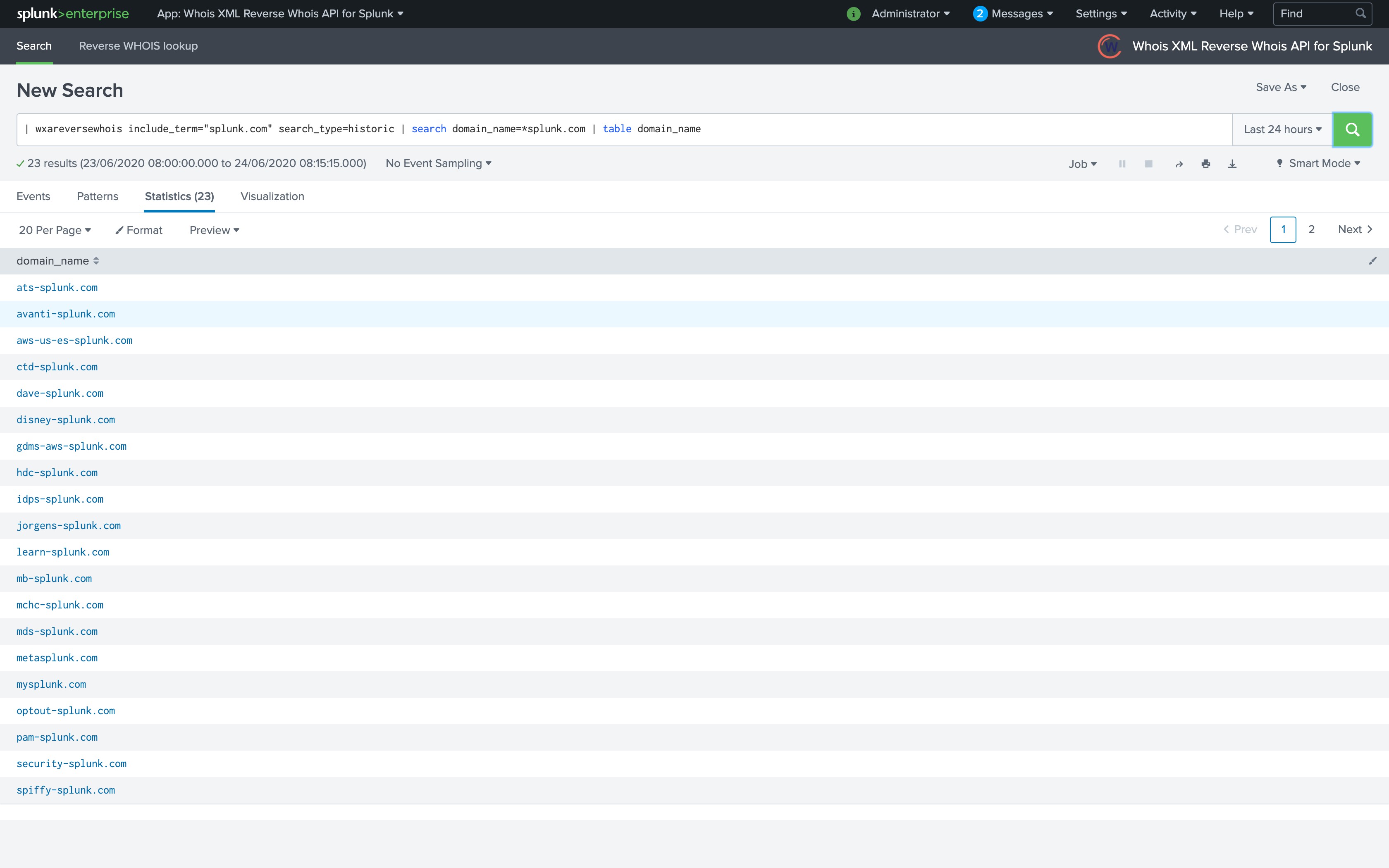The height and width of the screenshot is (868, 1389).
Task: Open the App selector dropdown
Action: [280, 14]
